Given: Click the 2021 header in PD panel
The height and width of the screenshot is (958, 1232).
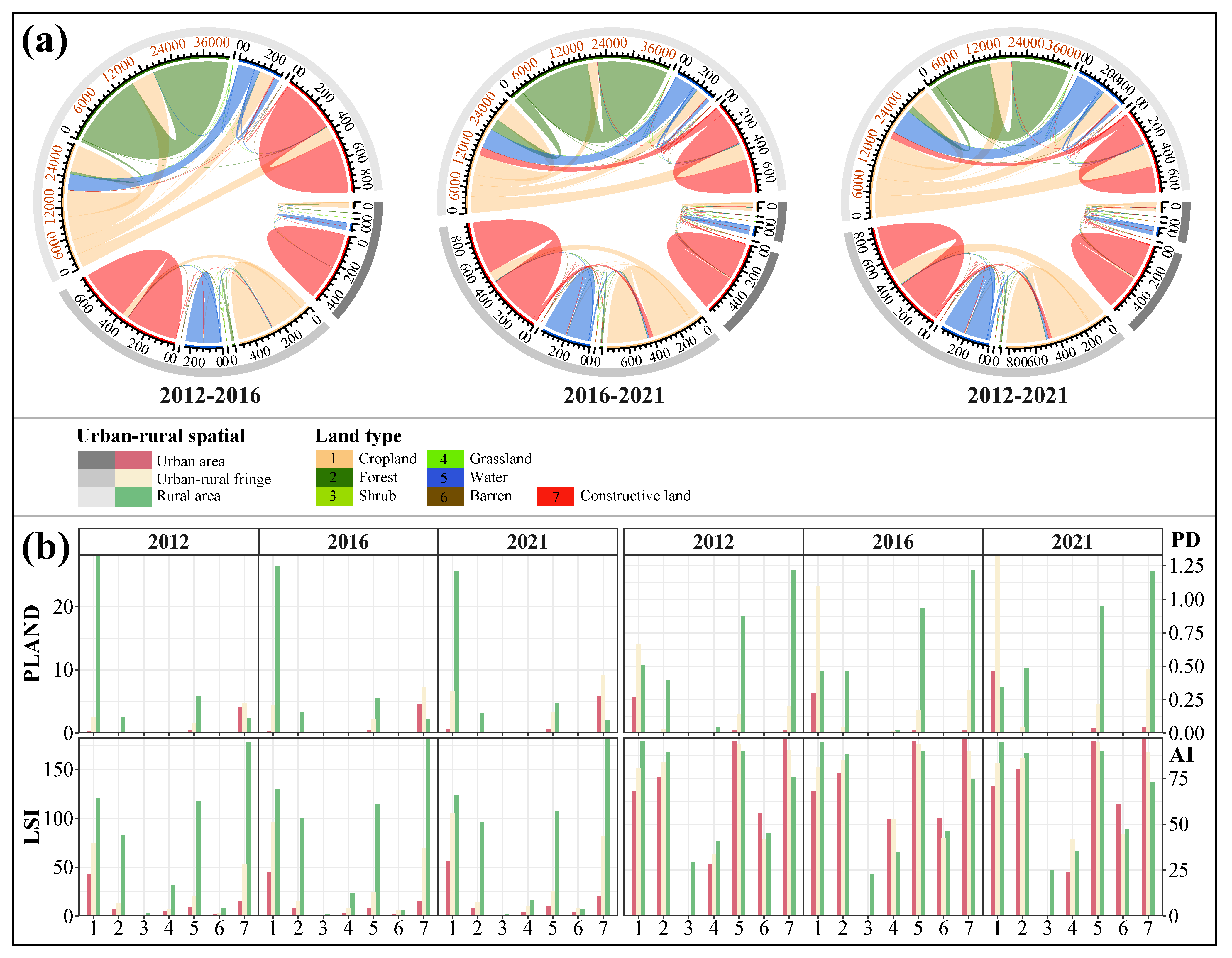Looking at the screenshot, I should pos(1072,542).
